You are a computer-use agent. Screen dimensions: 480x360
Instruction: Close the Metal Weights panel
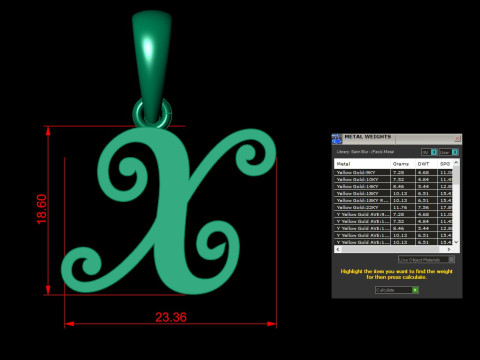(457, 138)
